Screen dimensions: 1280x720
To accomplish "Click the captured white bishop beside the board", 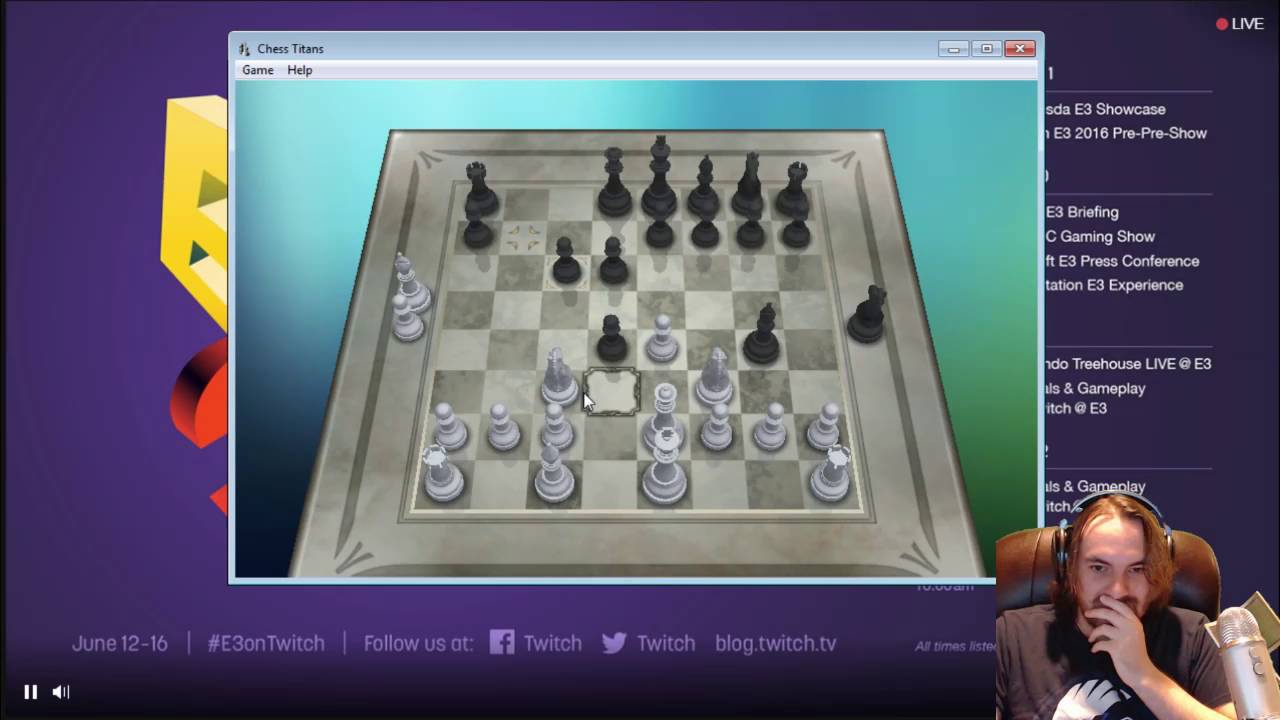I will (409, 283).
